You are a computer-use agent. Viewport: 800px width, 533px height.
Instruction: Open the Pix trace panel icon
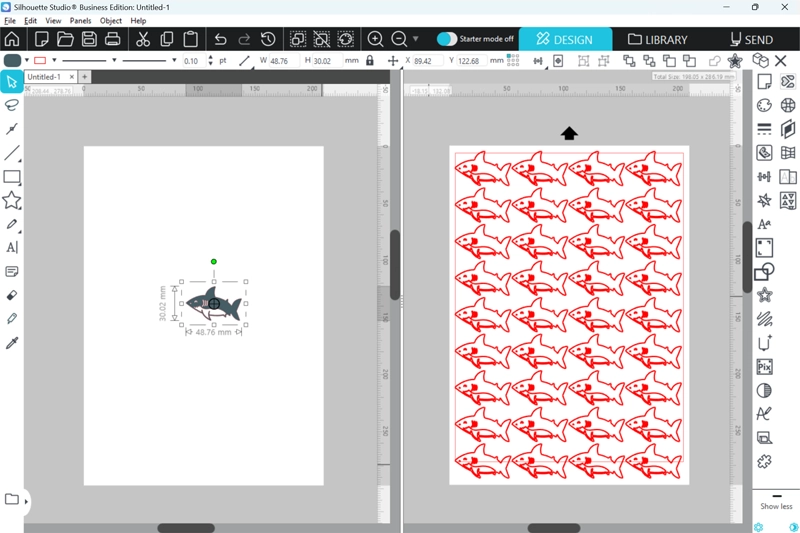(765, 367)
